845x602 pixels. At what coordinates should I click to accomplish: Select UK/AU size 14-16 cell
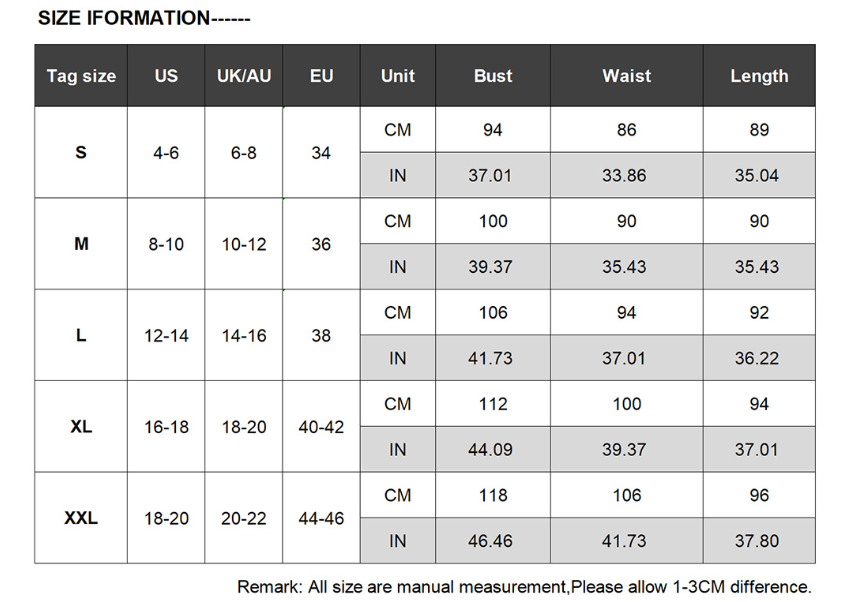tap(244, 335)
